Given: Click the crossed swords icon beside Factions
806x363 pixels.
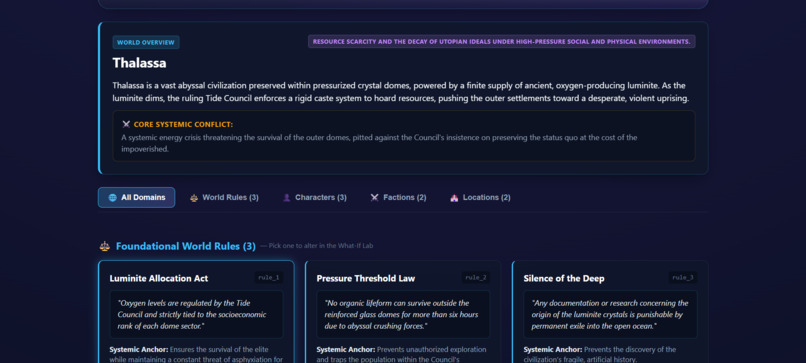Looking at the screenshot, I should [x=375, y=198].
